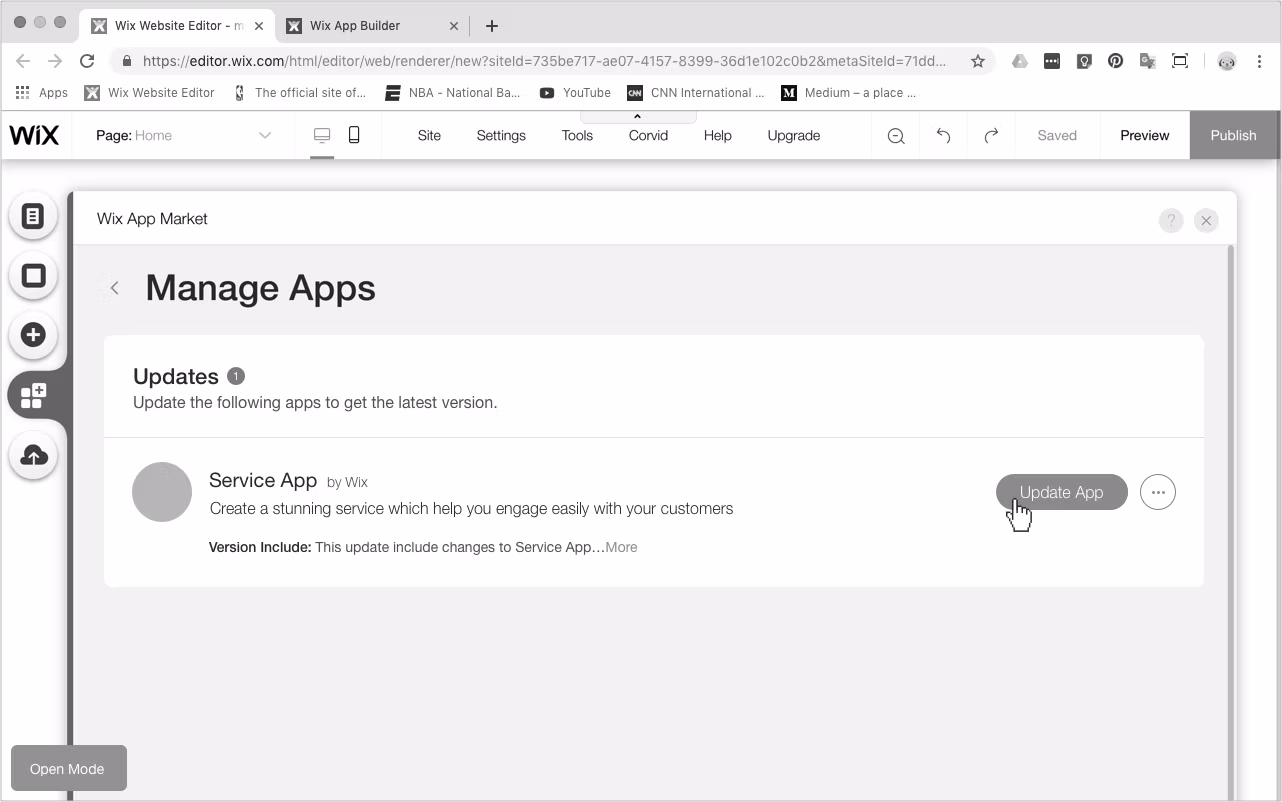Switch to desktop view icon

point(322,135)
